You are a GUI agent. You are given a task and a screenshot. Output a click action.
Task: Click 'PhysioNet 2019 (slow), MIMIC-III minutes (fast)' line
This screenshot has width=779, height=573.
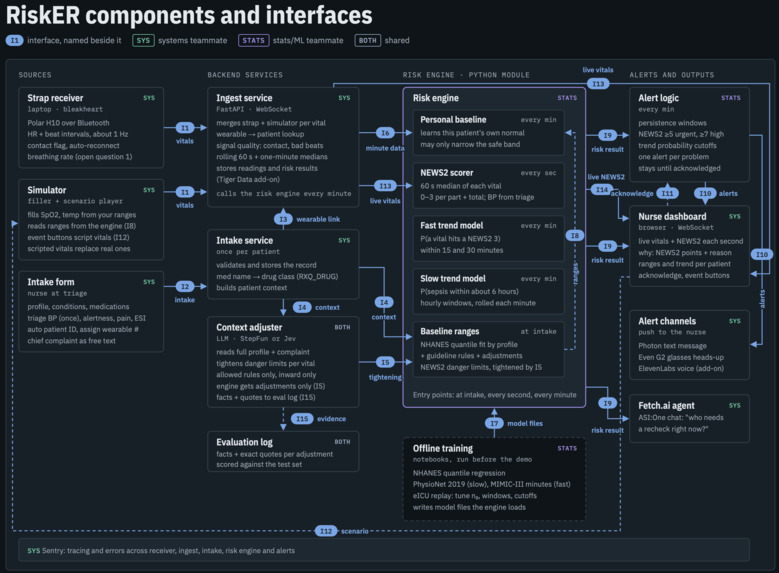[x=491, y=484]
